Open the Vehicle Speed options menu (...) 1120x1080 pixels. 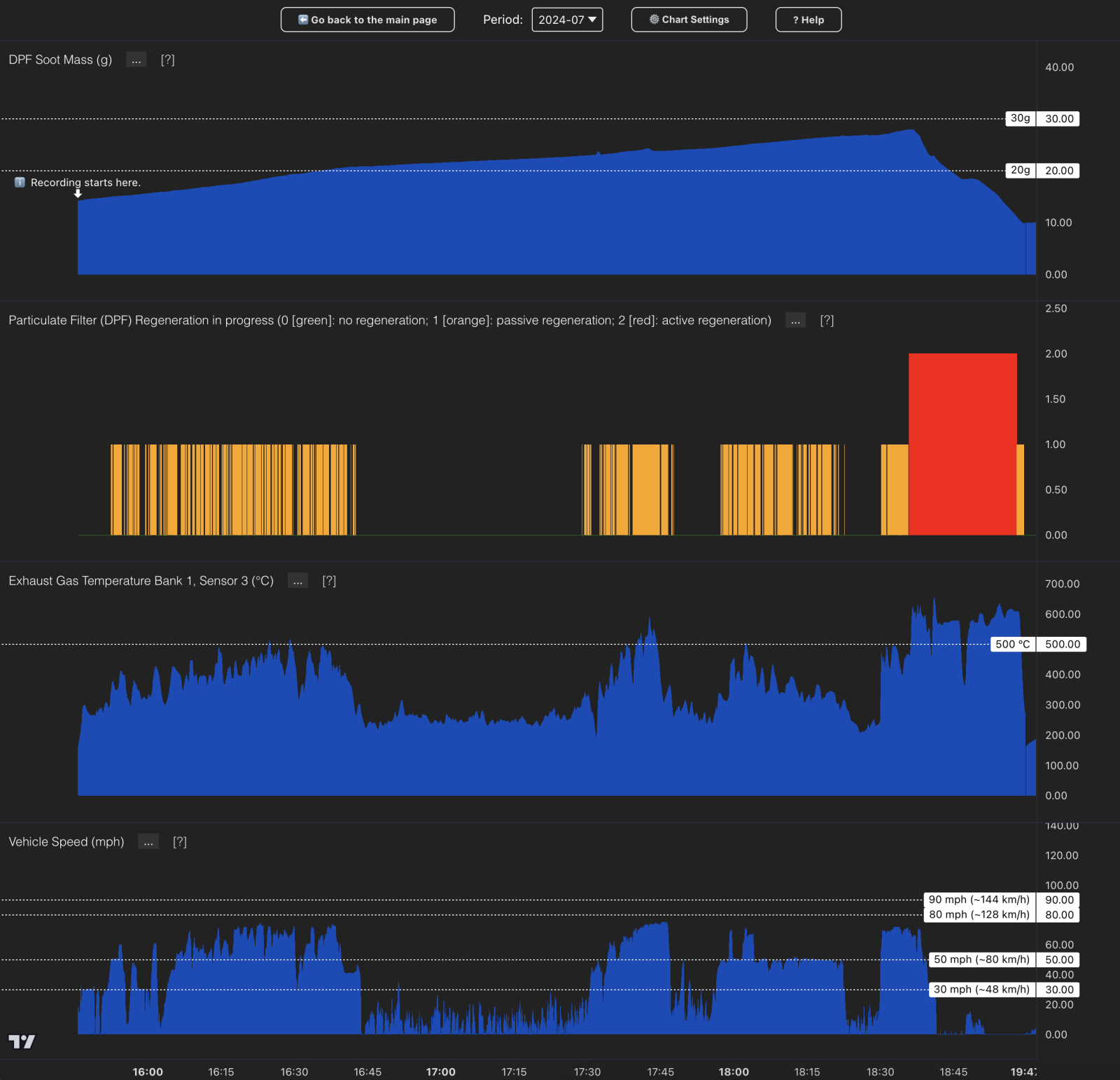tap(148, 841)
